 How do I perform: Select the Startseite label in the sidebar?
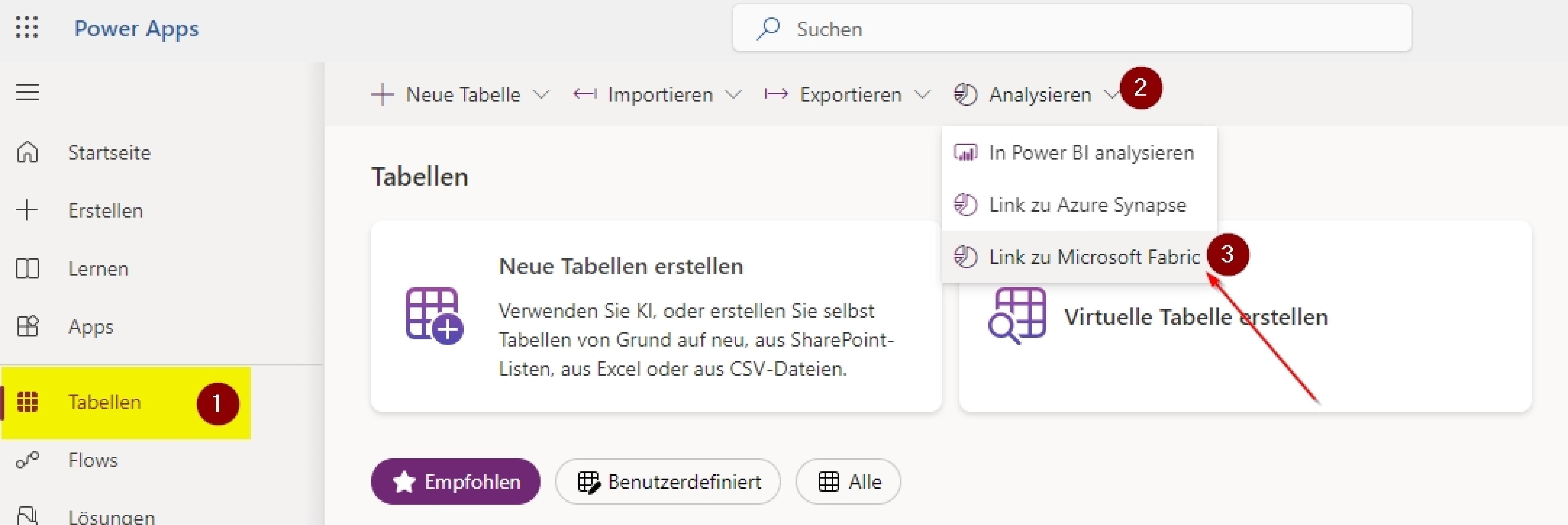point(110,152)
